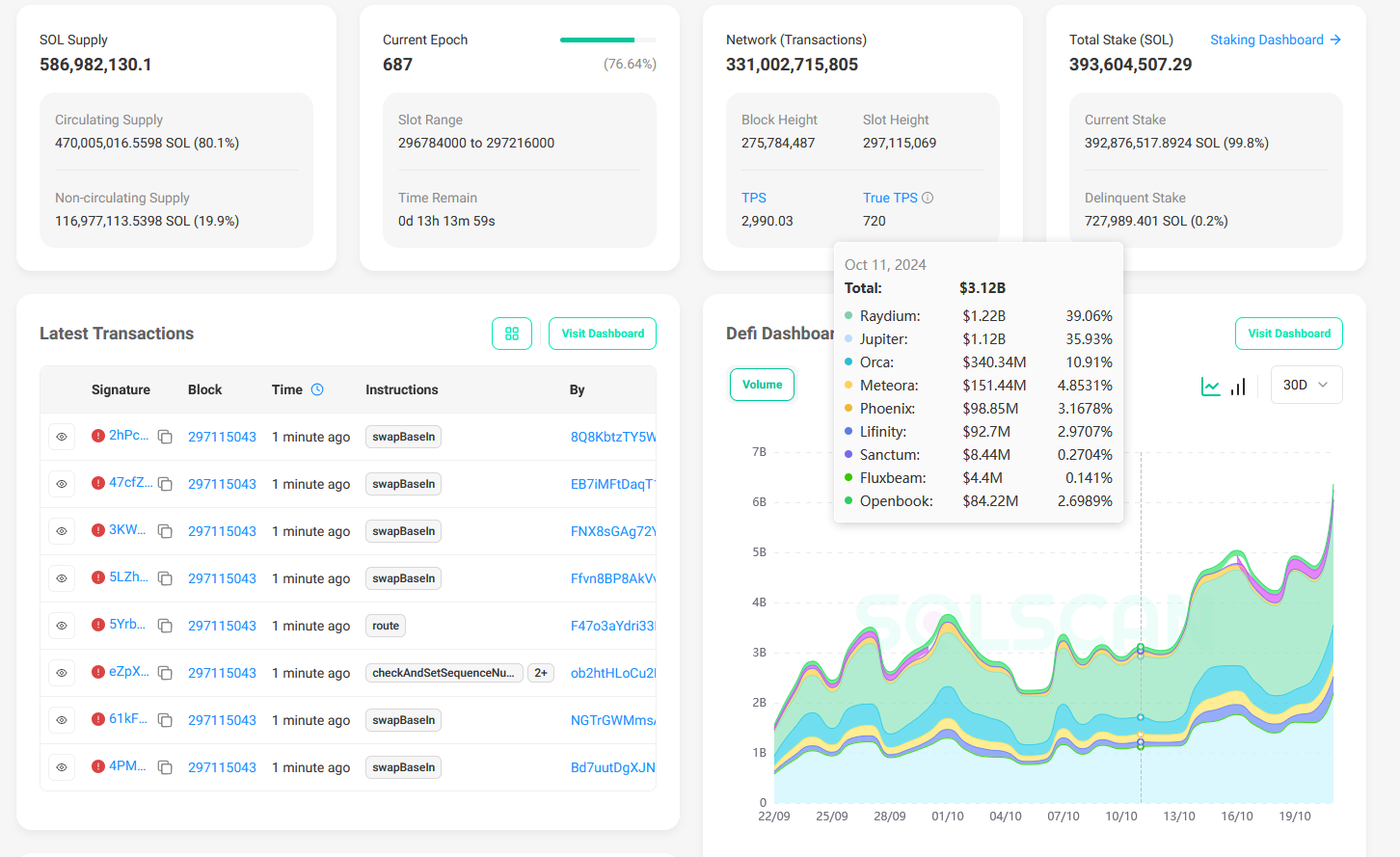Copy the 5Yrb signature with copy icon

165,626
